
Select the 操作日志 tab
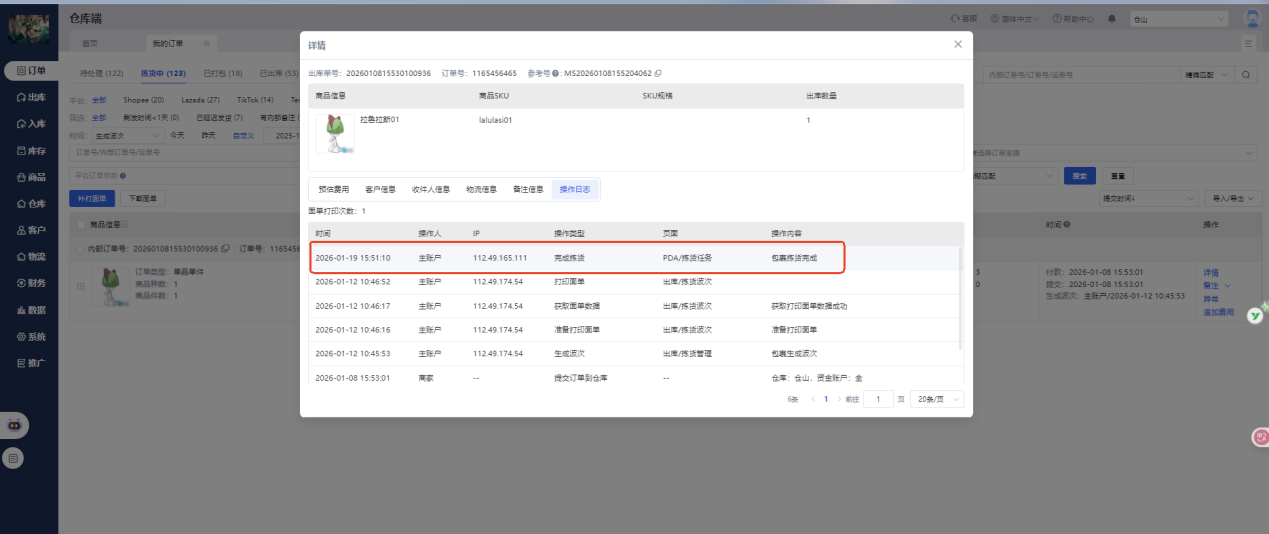(575, 189)
